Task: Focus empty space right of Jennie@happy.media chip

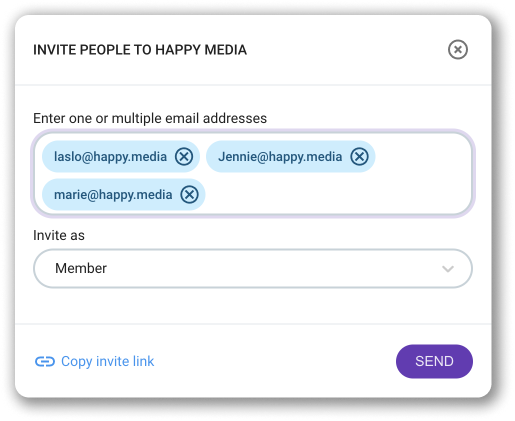Action: coord(422,157)
